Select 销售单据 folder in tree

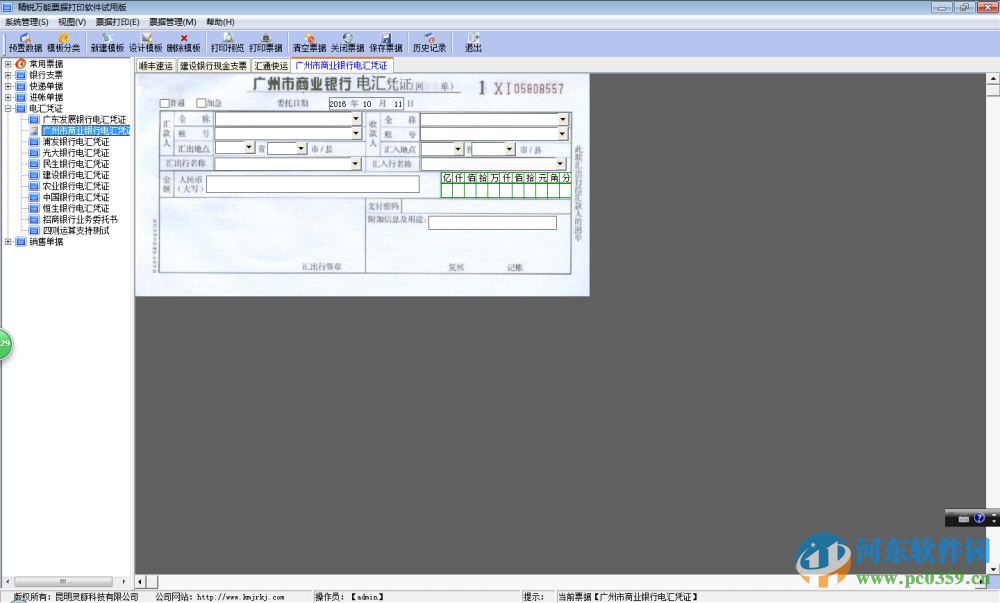coord(46,242)
